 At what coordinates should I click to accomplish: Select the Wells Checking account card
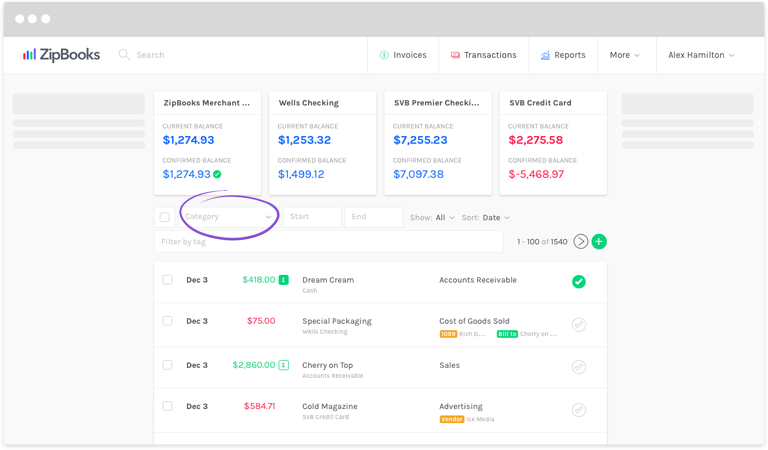[x=323, y=143]
